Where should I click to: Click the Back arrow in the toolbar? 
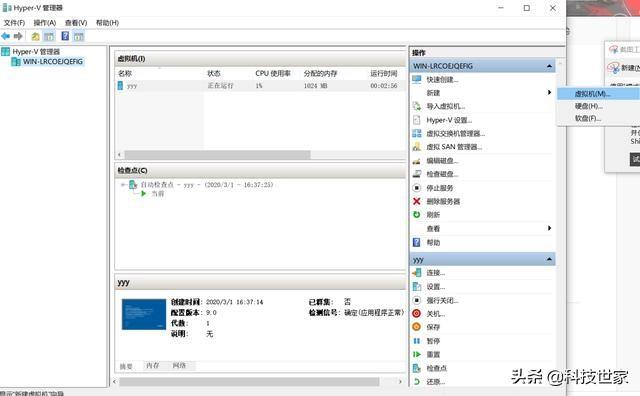coord(6,36)
